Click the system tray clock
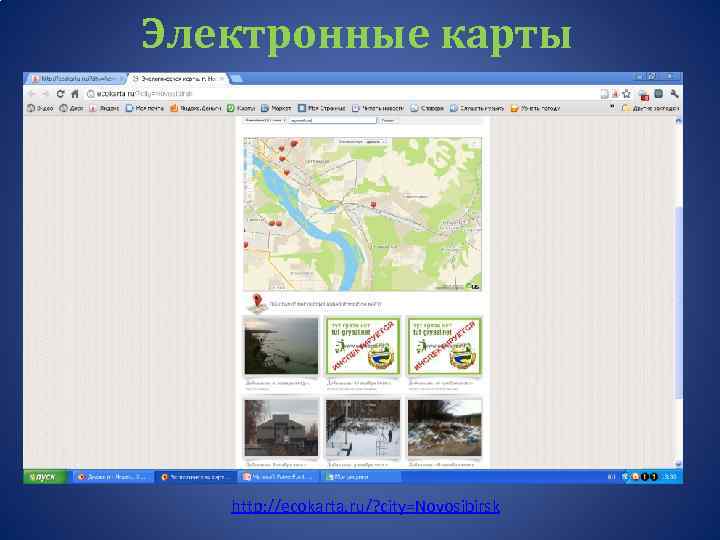720x540 pixels. click(670, 477)
